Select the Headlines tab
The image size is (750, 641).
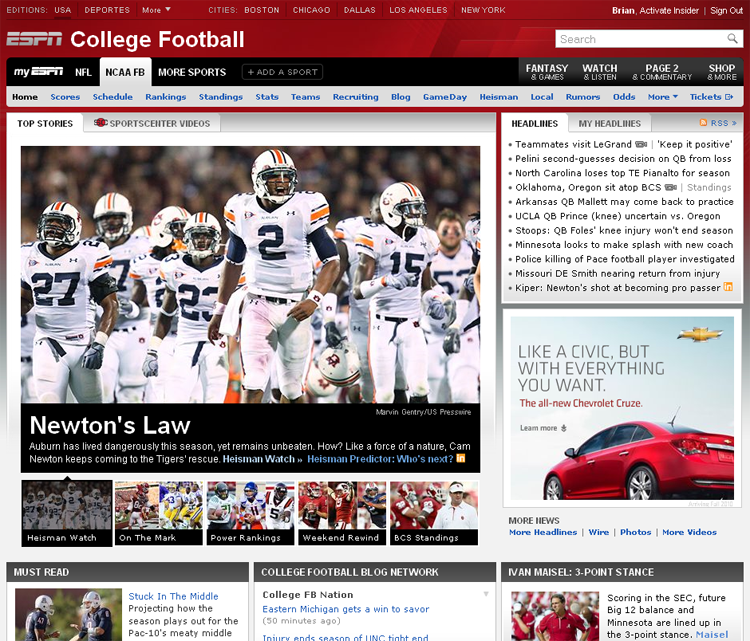tap(535, 123)
